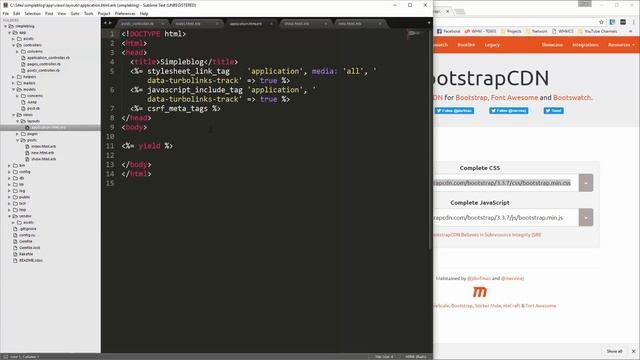Close the application.html.erb tab
640x360 pixels.
coord(271,24)
